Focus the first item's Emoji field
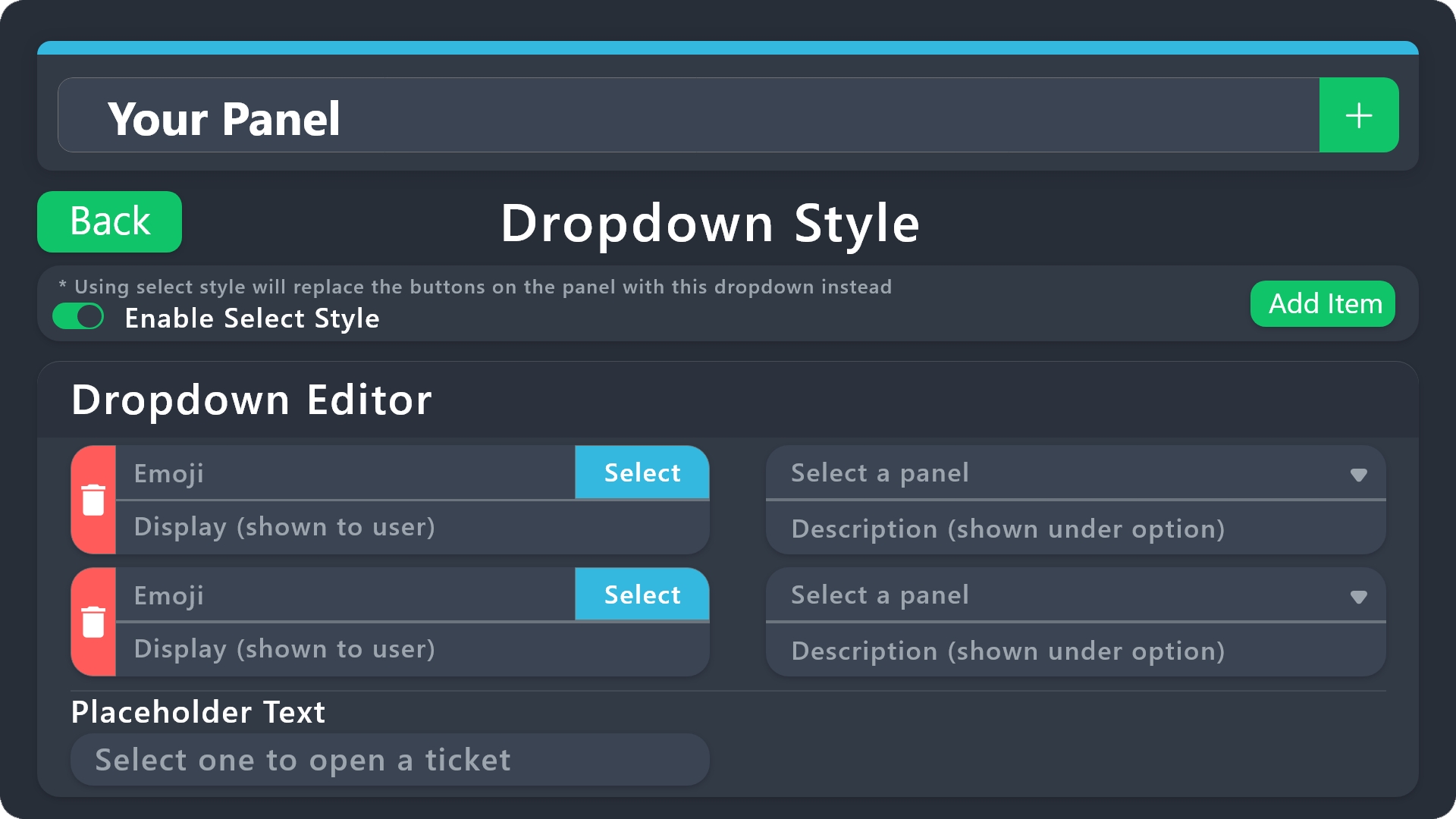Screen dimensions: 1456x819 tap(346, 472)
